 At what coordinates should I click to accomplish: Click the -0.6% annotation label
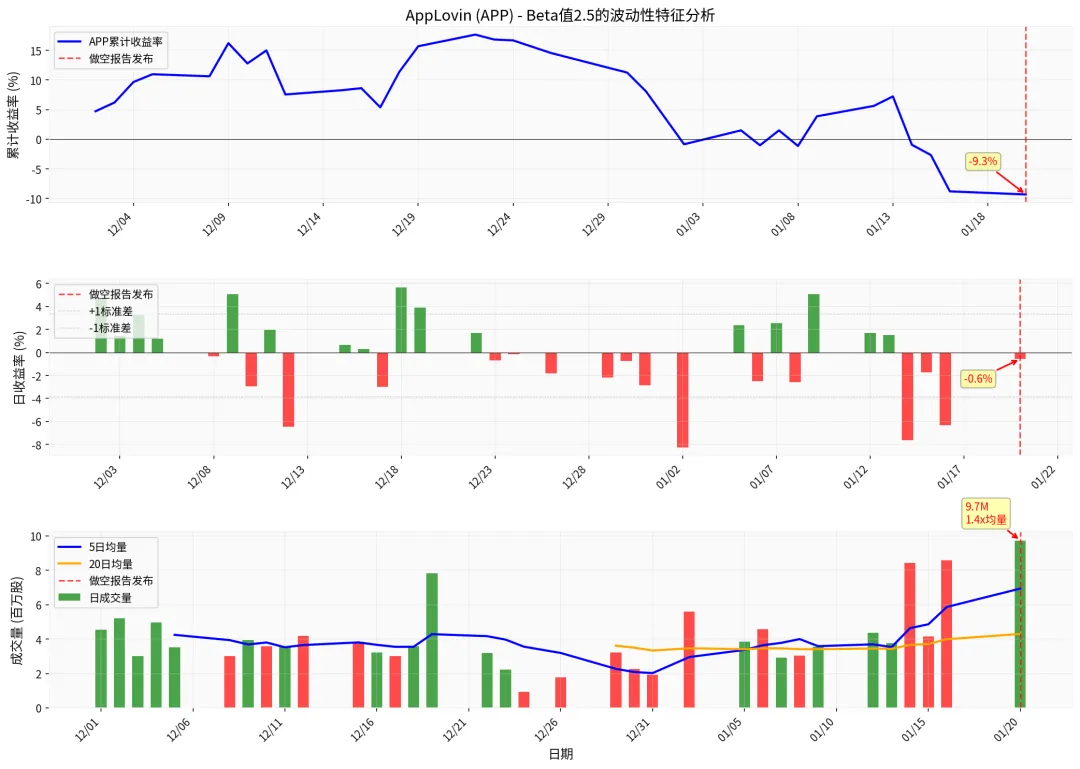[978, 379]
